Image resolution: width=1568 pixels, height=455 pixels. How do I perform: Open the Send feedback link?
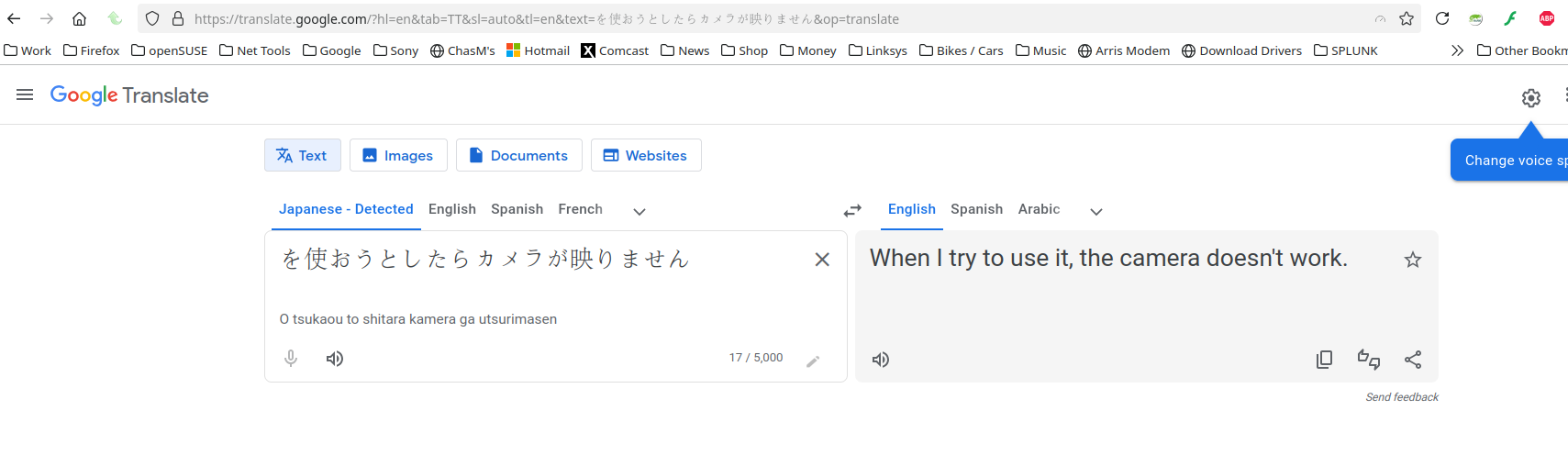[x=1402, y=397]
